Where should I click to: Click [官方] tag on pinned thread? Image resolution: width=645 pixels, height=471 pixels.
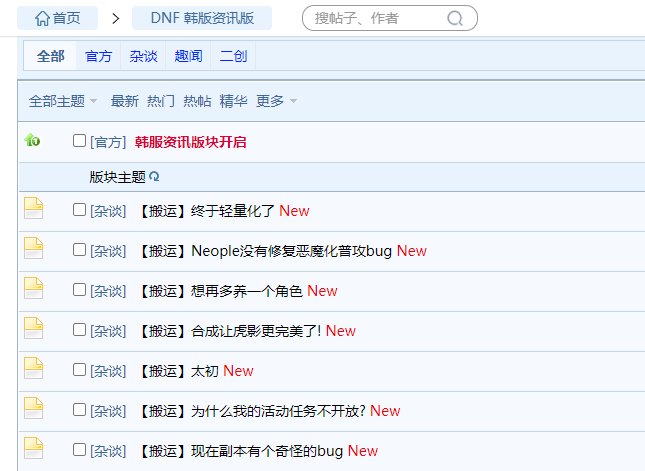point(108,142)
